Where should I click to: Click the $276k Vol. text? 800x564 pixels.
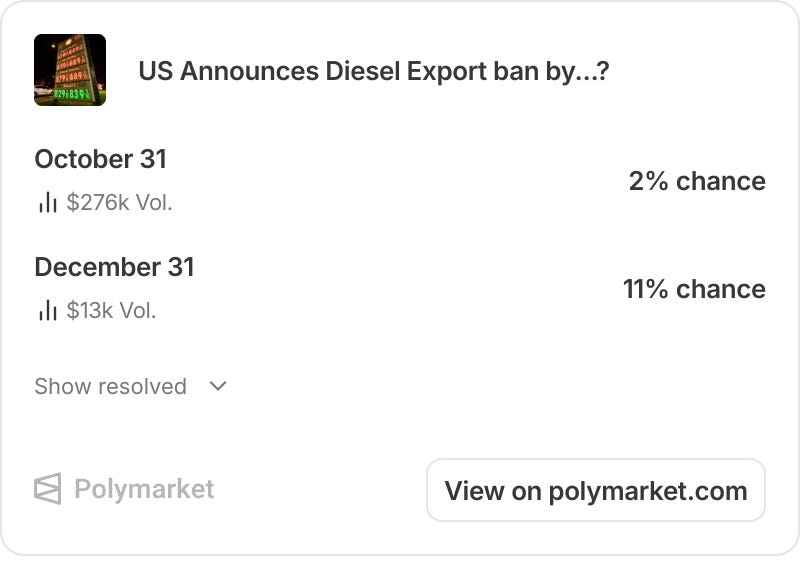pyautogui.click(x=119, y=203)
